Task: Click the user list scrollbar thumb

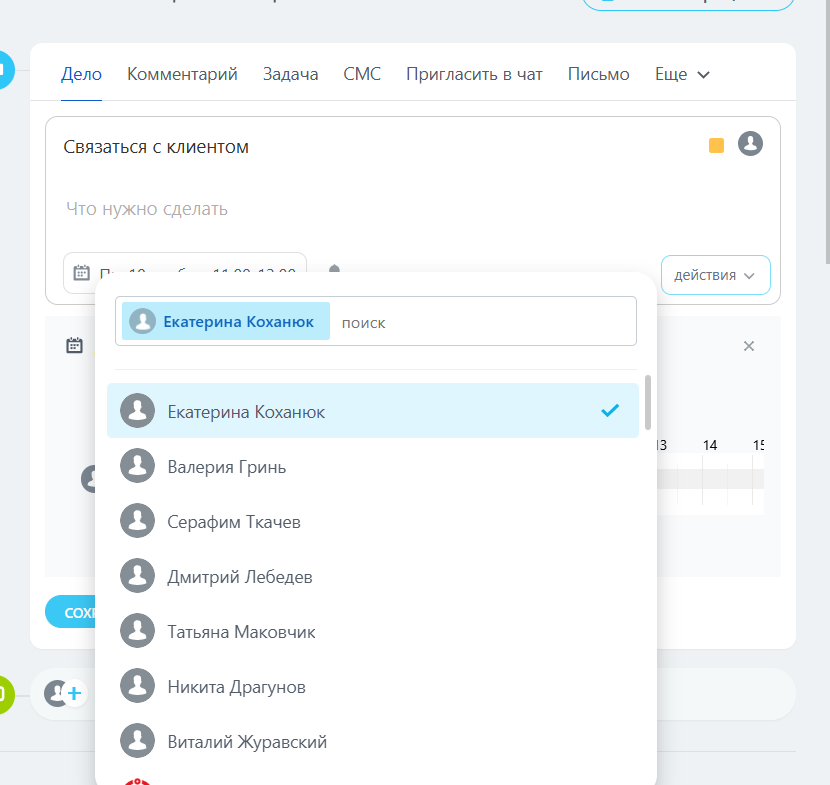Action: [648, 402]
